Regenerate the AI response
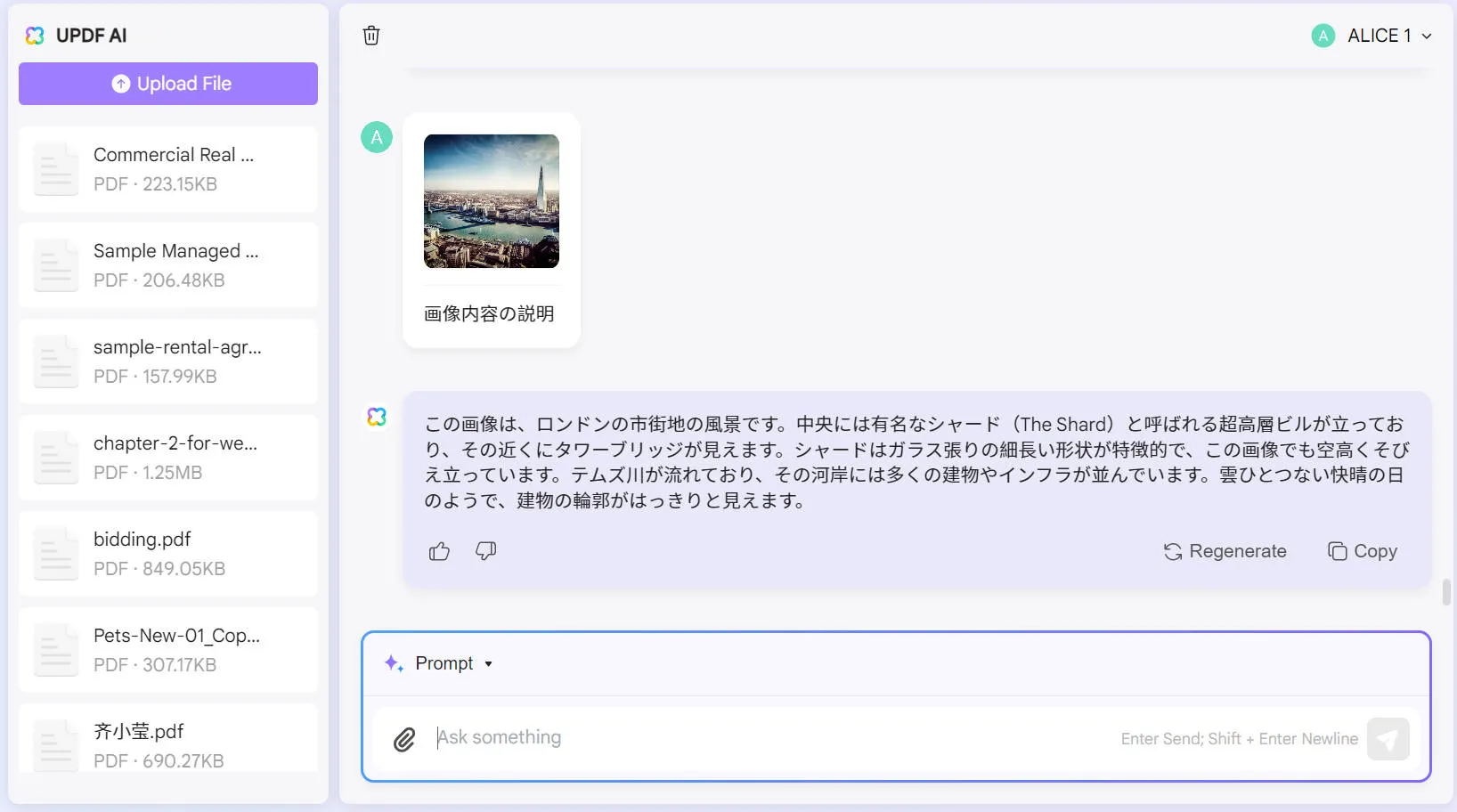 click(1225, 552)
